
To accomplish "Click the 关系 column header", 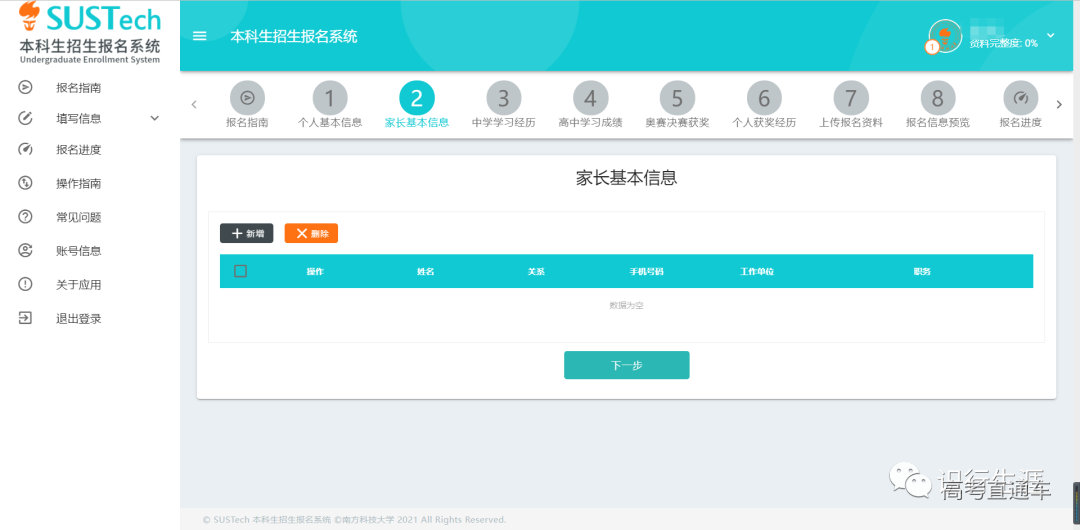I will pyautogui.click(x=536, y=272).
